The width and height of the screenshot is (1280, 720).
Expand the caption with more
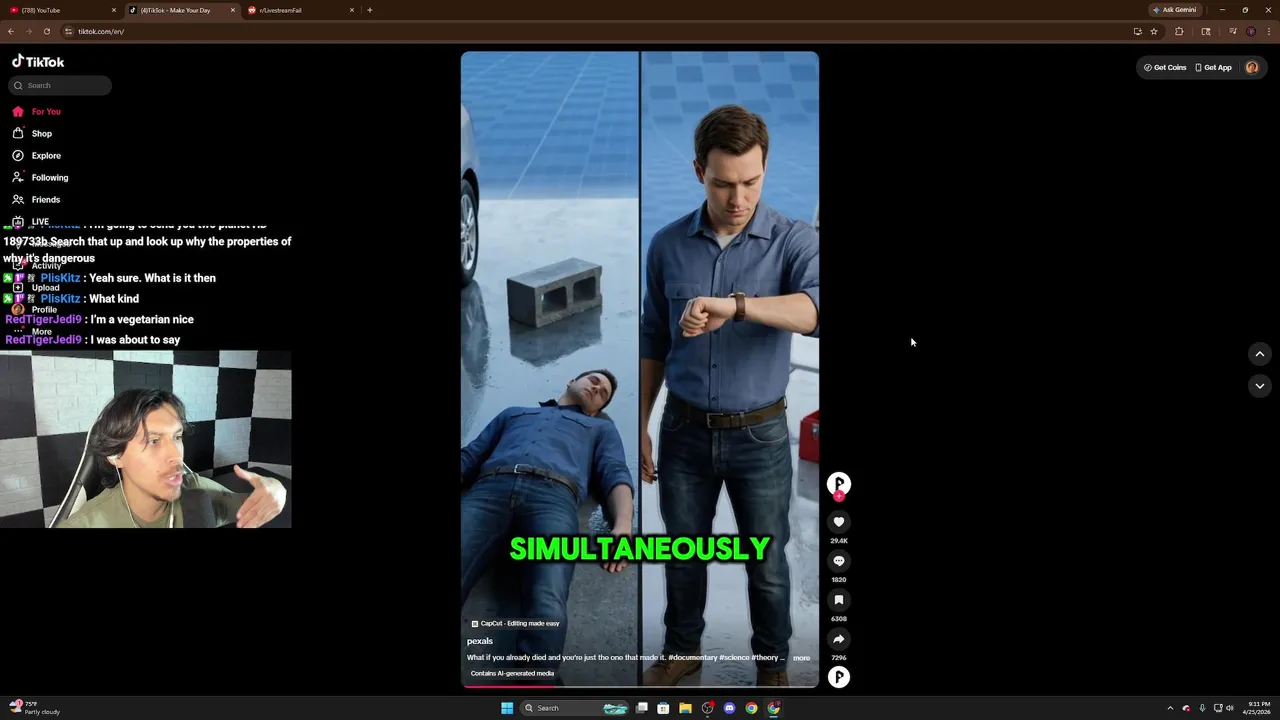point(802,658)
